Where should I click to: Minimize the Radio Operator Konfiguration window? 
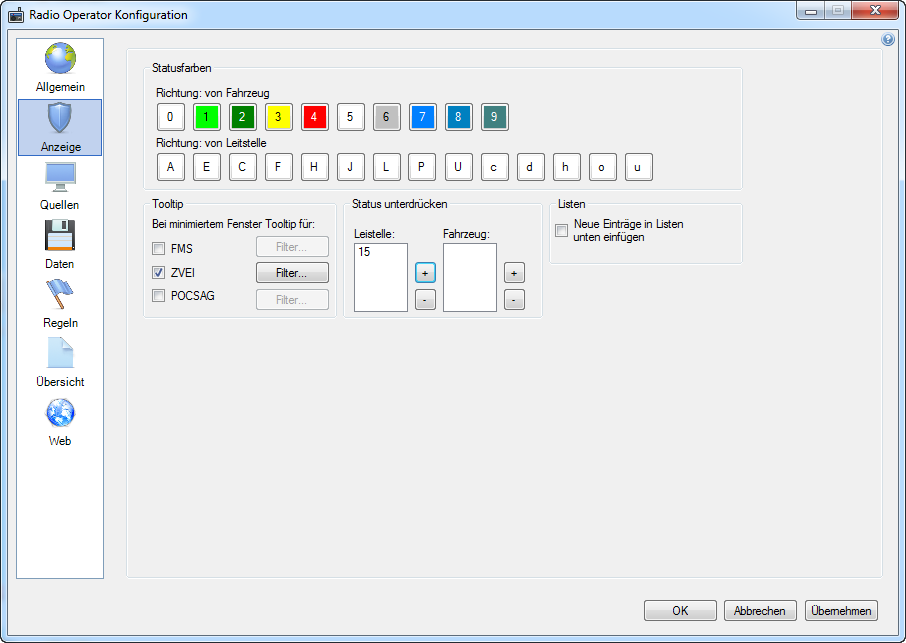click(x=811, y=10)
